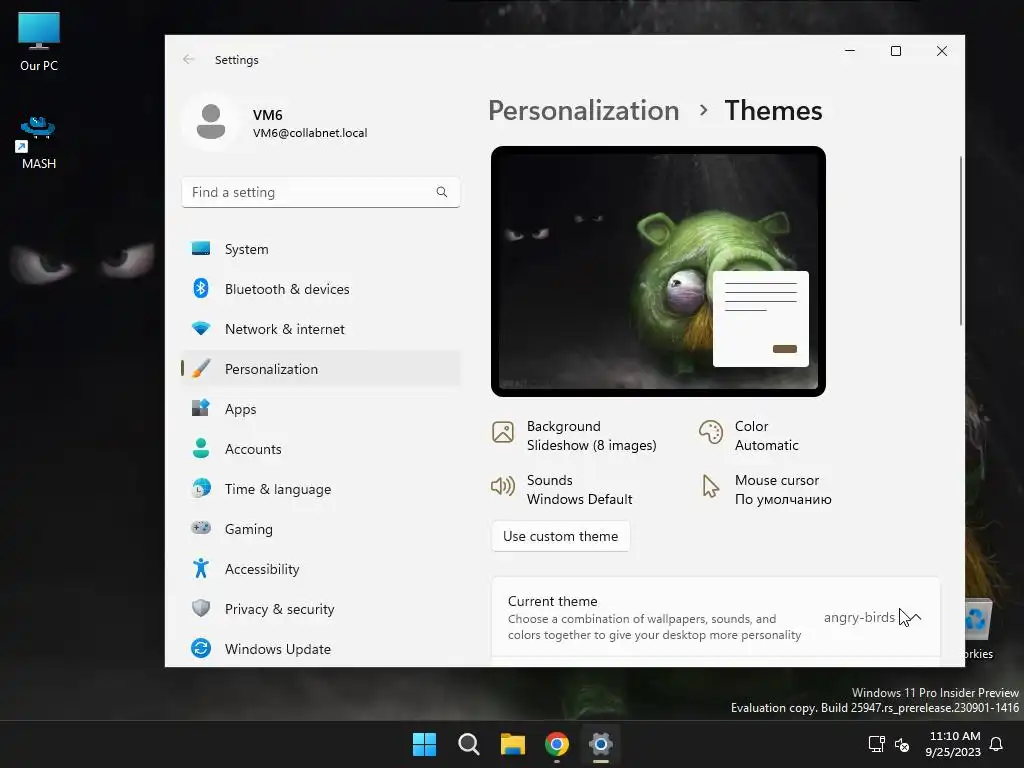Open Accessibility settings
This screenshot has height=768, width=1024.
(x=320, y=569)
